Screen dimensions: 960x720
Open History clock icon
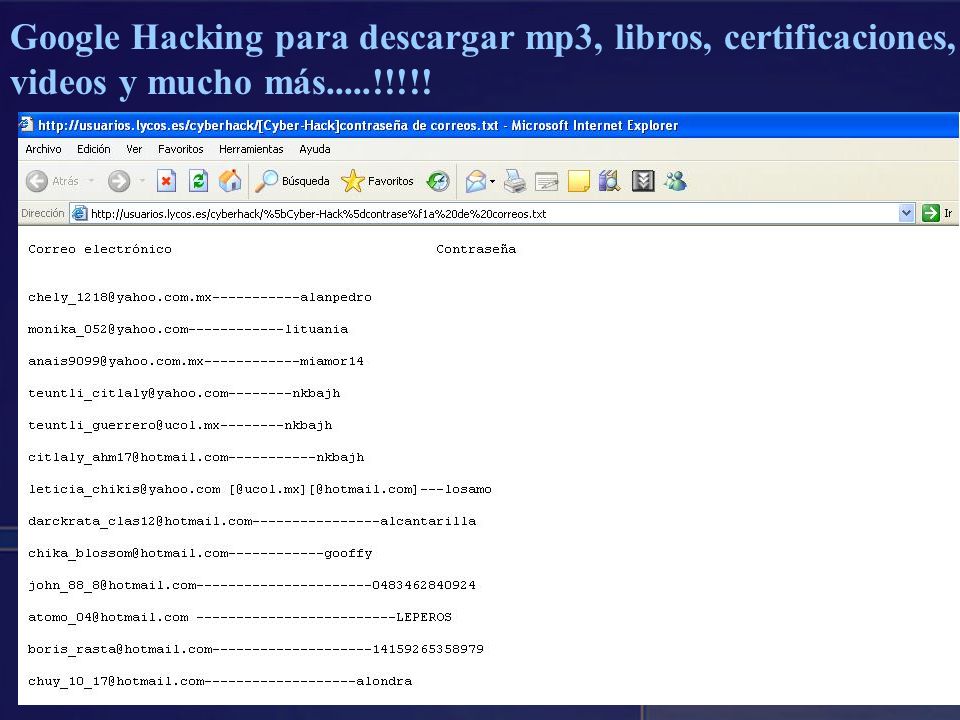click(x=438, y=181)
